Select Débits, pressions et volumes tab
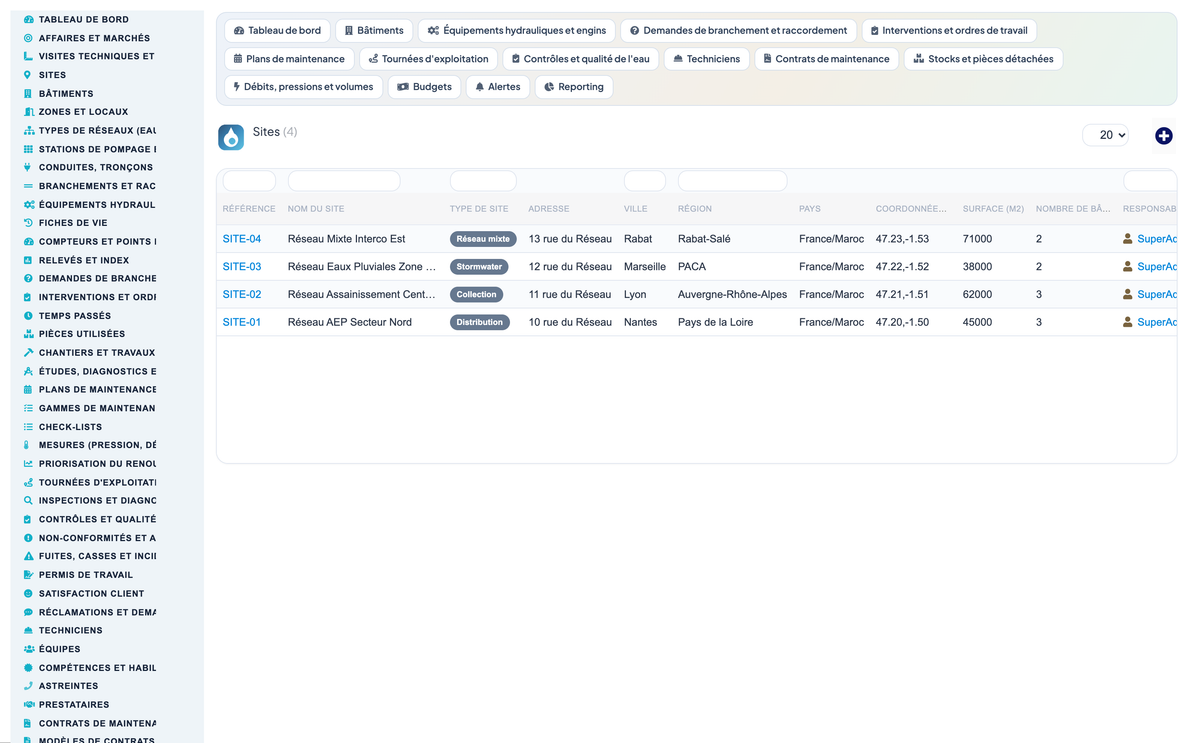The image size is (1200, 743). tap(303, 86)
